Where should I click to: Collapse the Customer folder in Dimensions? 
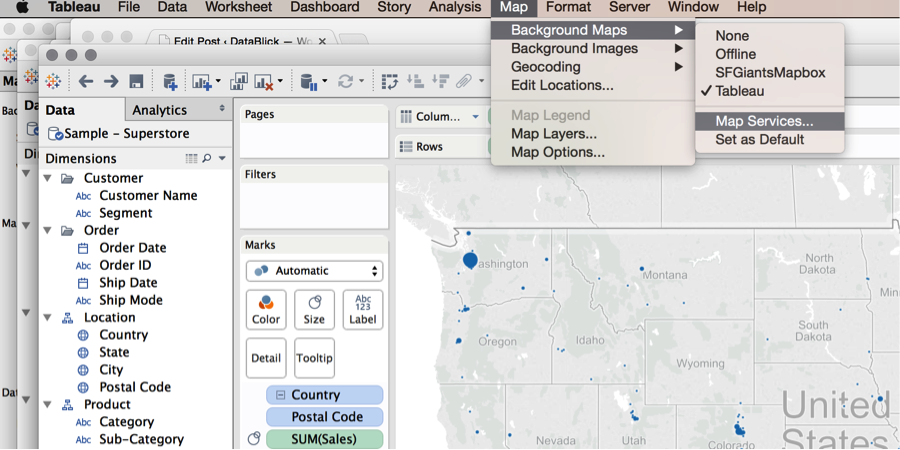(48, 178)
